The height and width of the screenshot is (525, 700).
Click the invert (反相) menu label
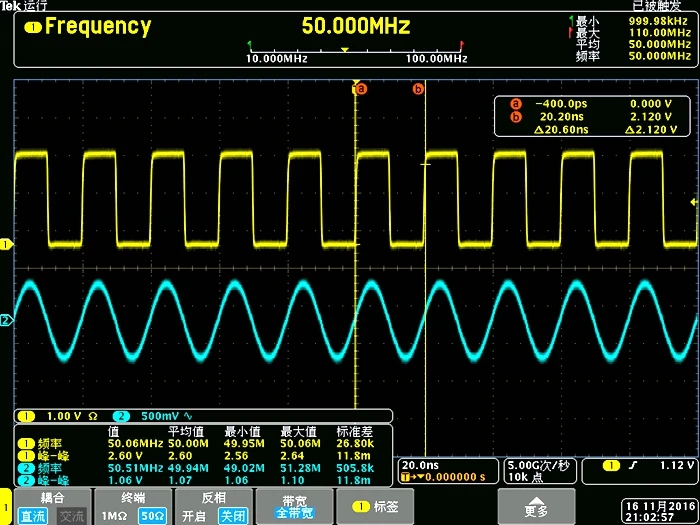[214, 498]
